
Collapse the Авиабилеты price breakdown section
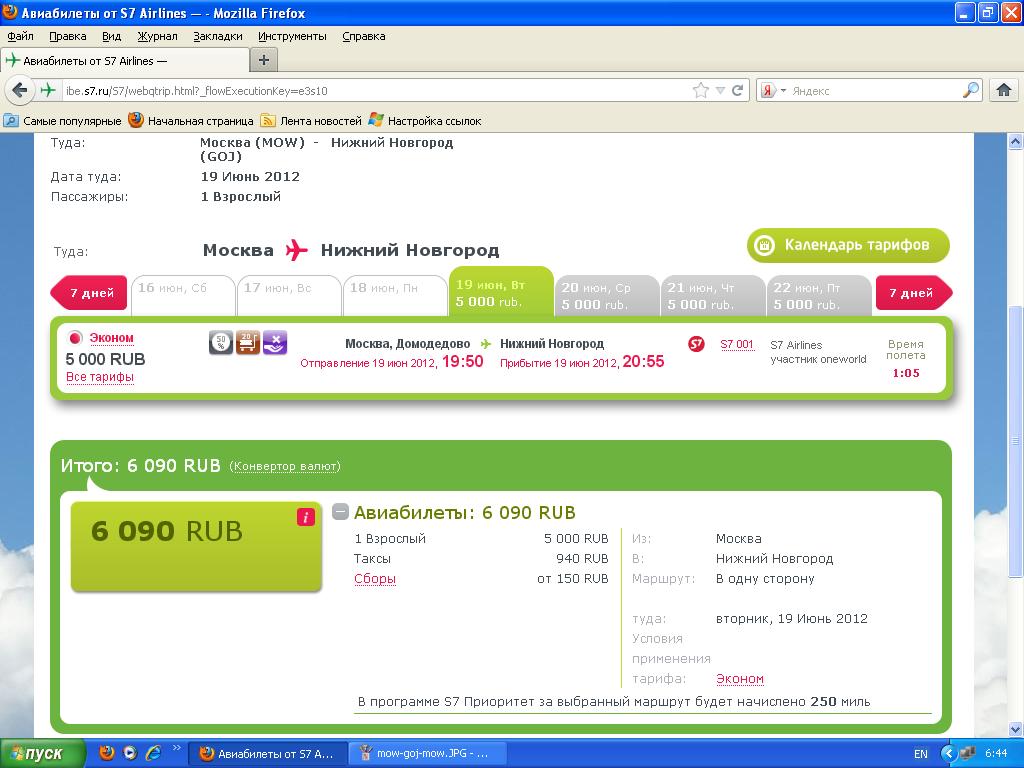coord(340,512)
